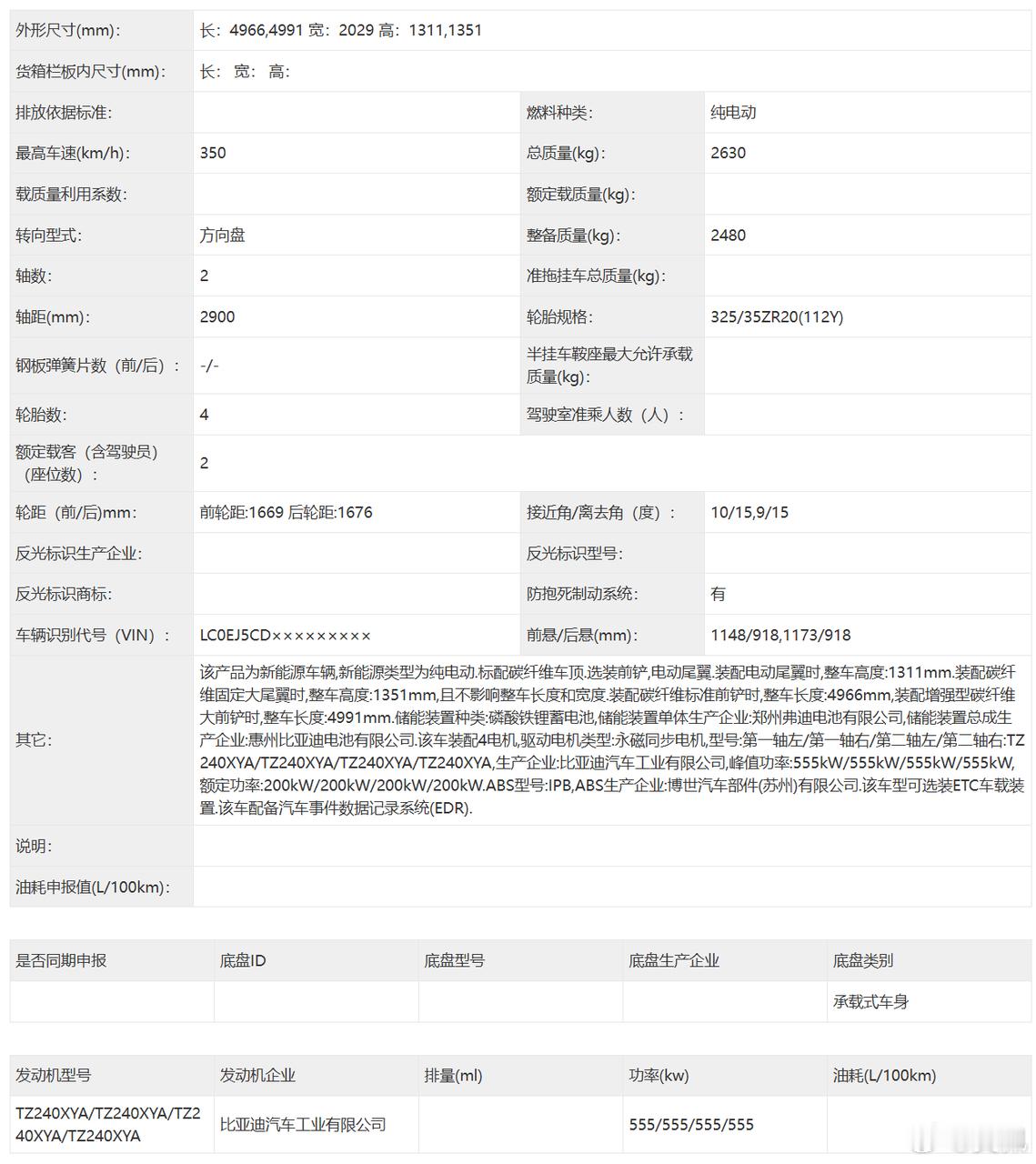Select the 油耗(L/100km) column header

884,1075
